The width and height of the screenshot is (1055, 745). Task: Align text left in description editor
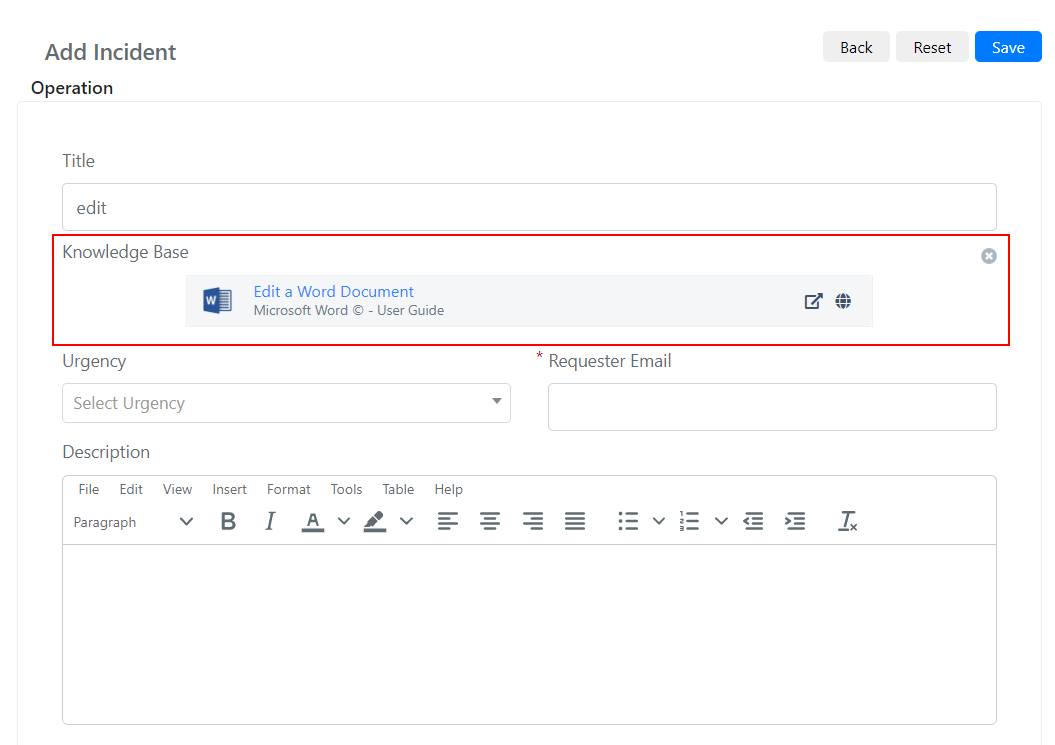click(x=447, y=522)
